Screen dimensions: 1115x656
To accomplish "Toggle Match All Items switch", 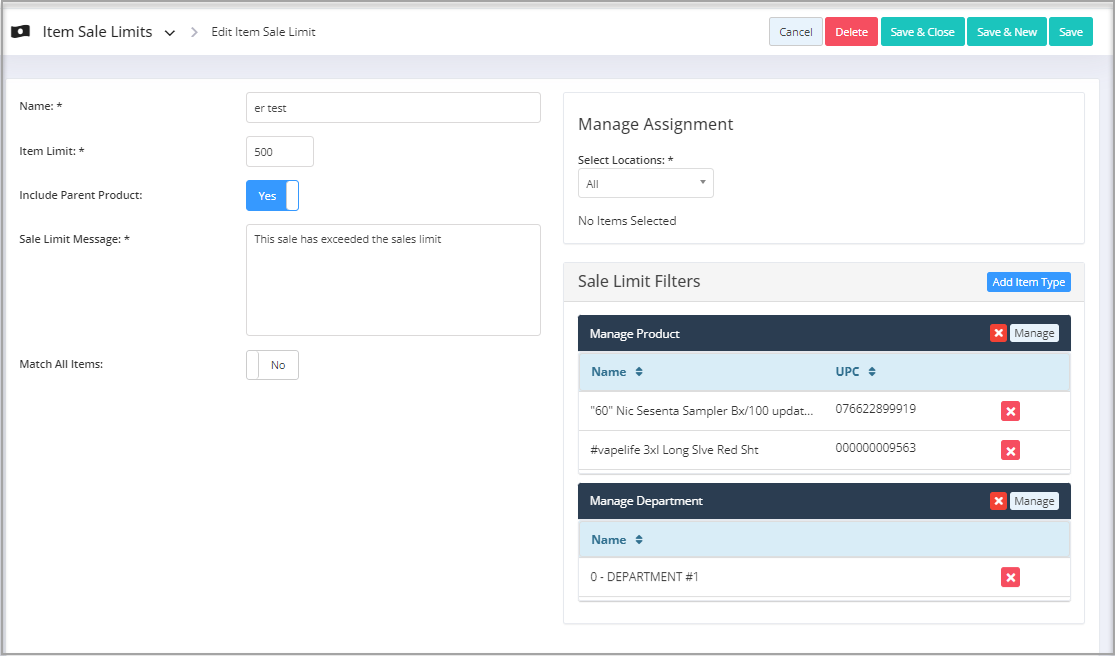I will 272,365.
